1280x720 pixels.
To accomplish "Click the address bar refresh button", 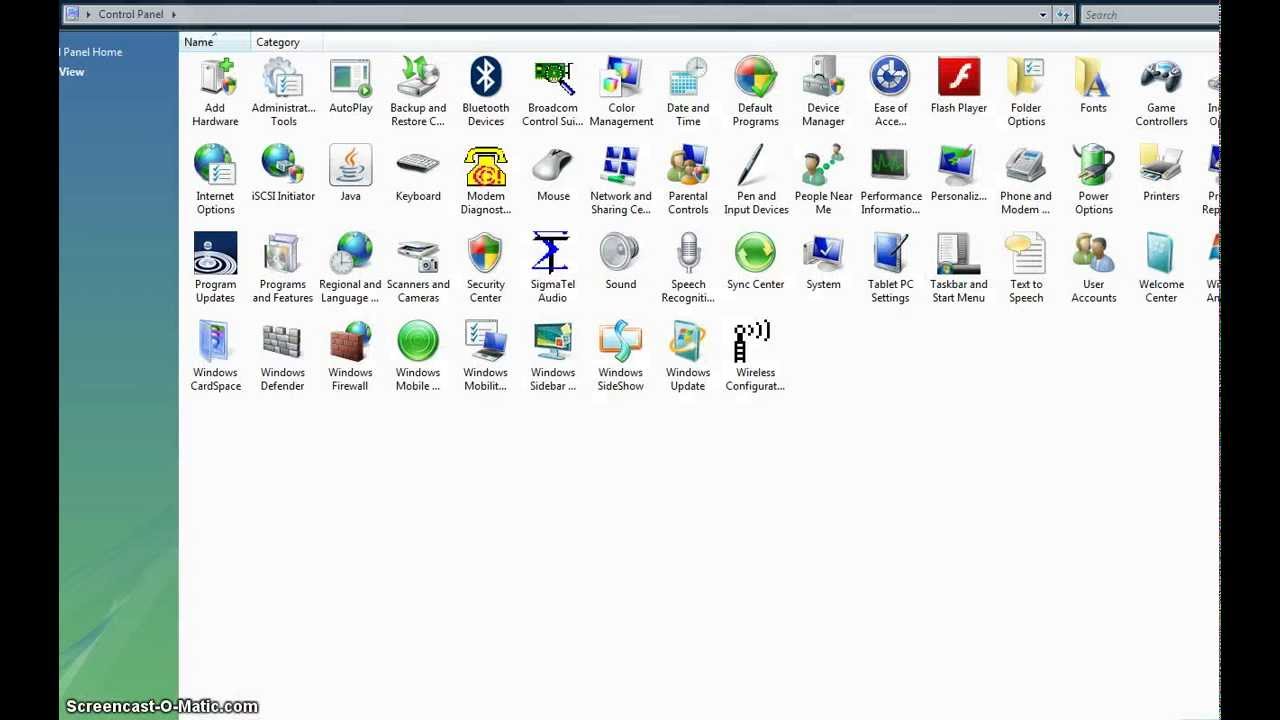I will click(1063, 15).
